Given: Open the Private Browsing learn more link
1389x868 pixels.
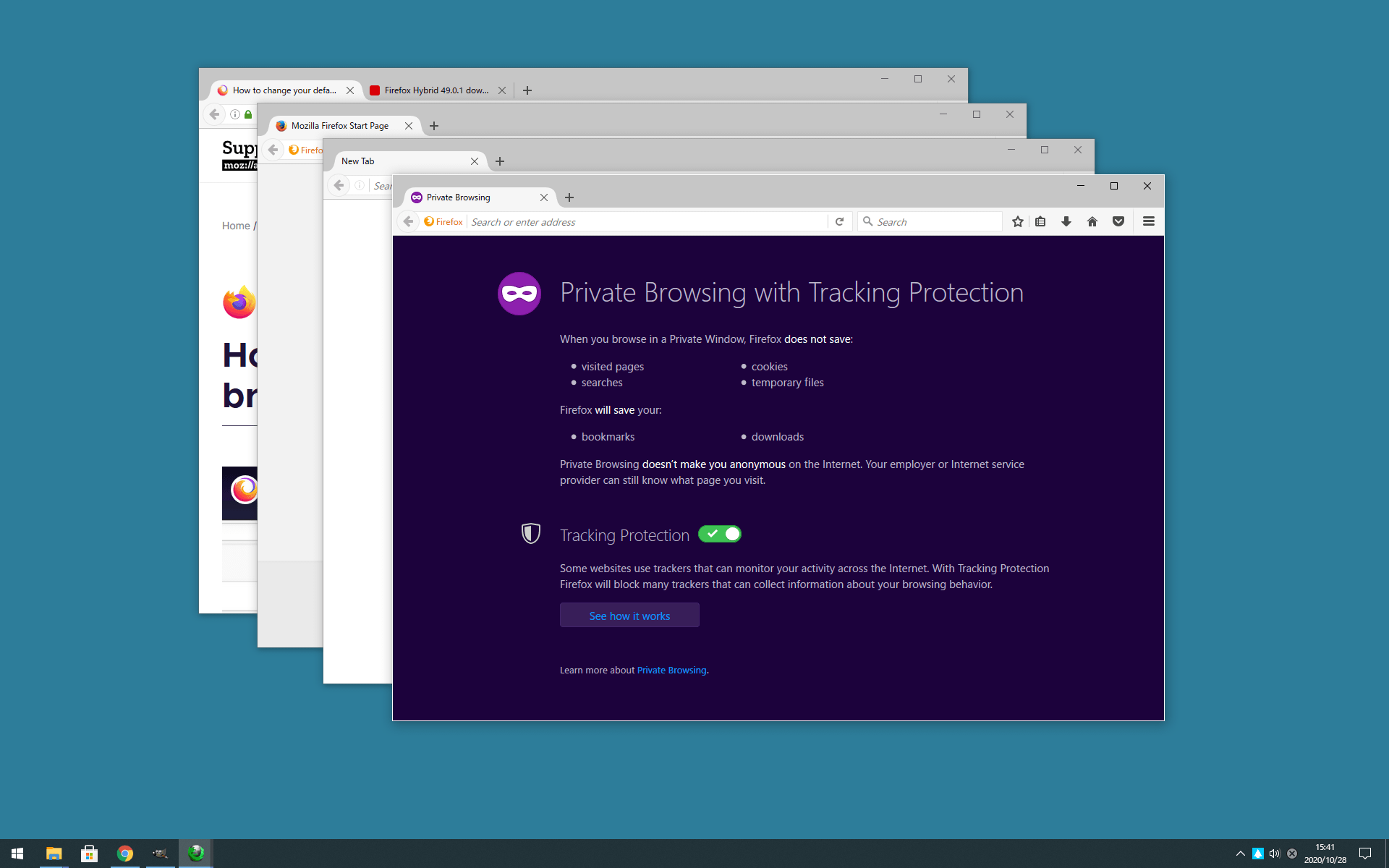Looking at the screenshot, I should (x=671, y=671).
